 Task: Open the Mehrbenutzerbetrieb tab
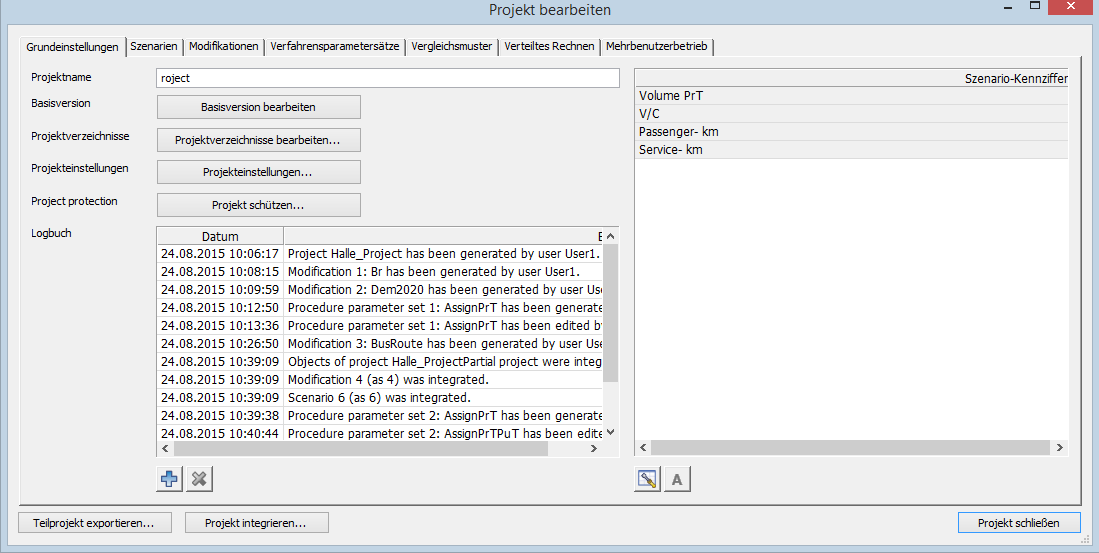[656, 46]
